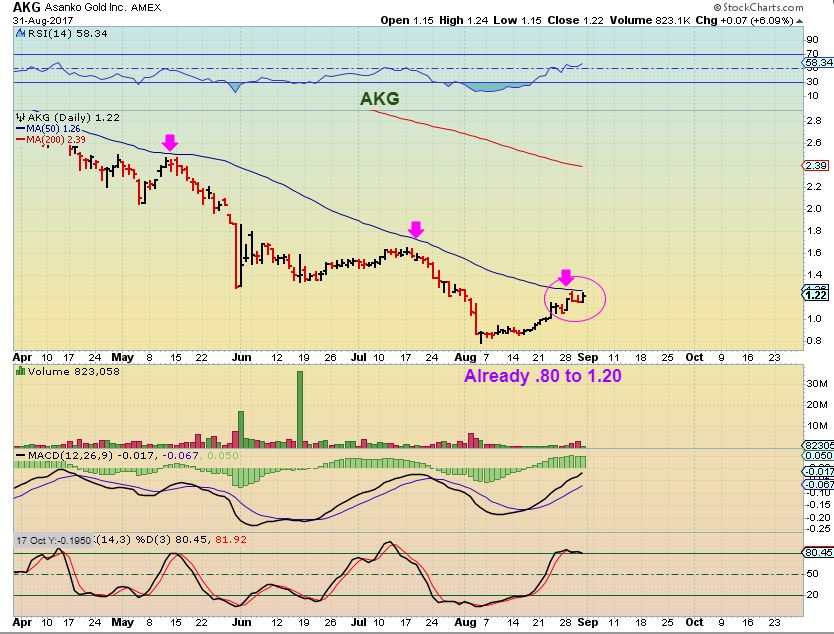Image resolution: width=834 pixels, height=634 pixels.
Task: Click the Sep label under the price panel
Action: point(587,357)
